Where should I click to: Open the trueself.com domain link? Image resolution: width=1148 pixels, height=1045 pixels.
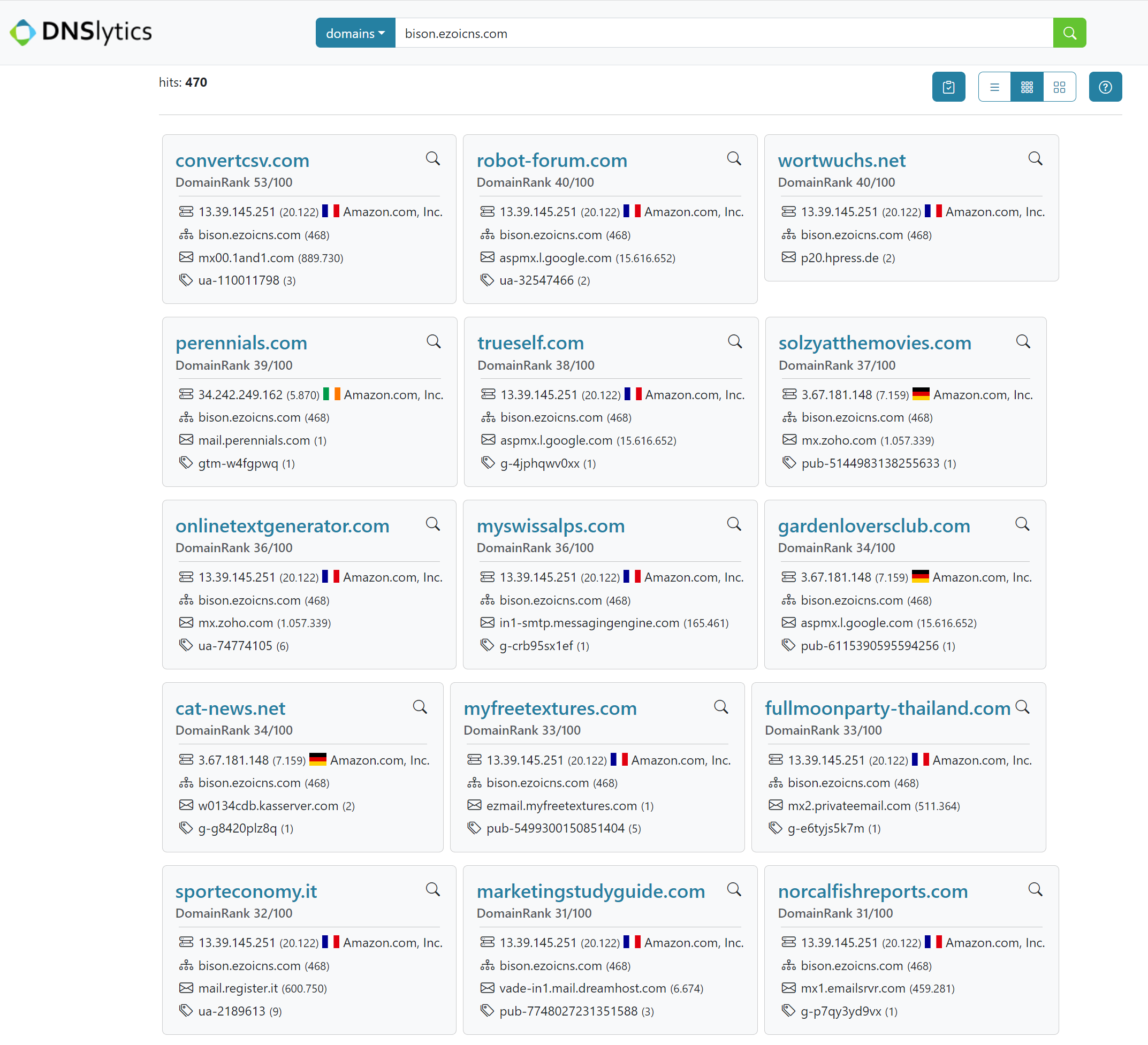pyautogui.click(x=531, y=343)
